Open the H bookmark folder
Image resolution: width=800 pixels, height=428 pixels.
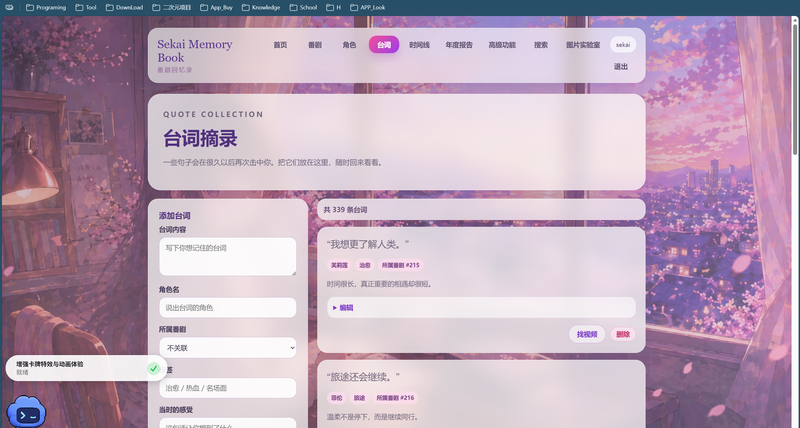334,7
